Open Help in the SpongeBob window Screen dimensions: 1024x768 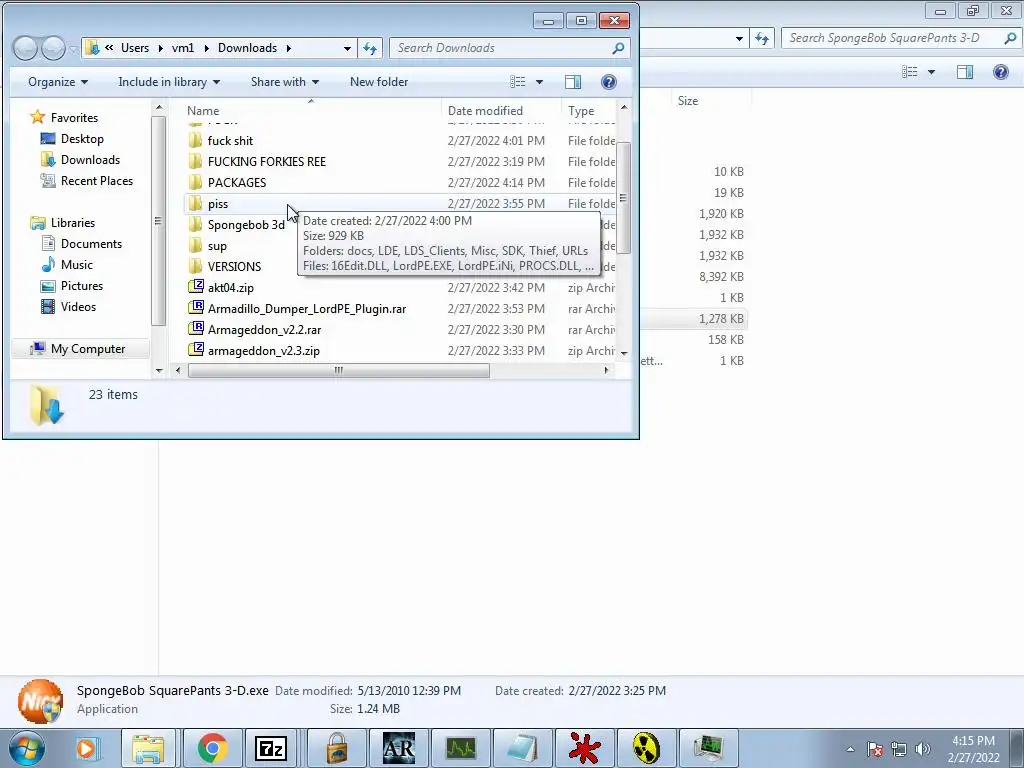tap(1000, 72)
